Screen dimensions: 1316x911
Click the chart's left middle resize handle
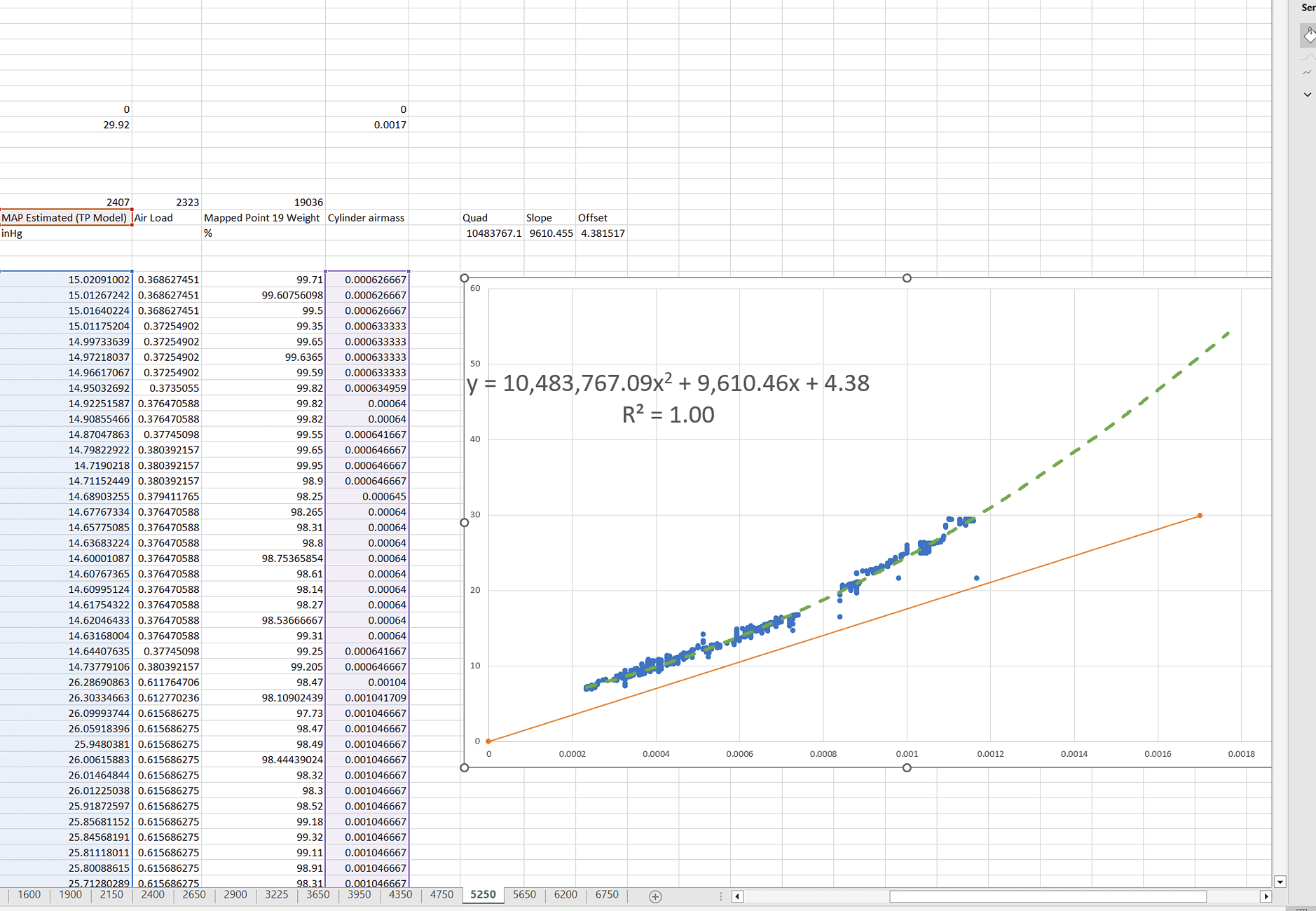pyautogui.click(x=464, y=523)
